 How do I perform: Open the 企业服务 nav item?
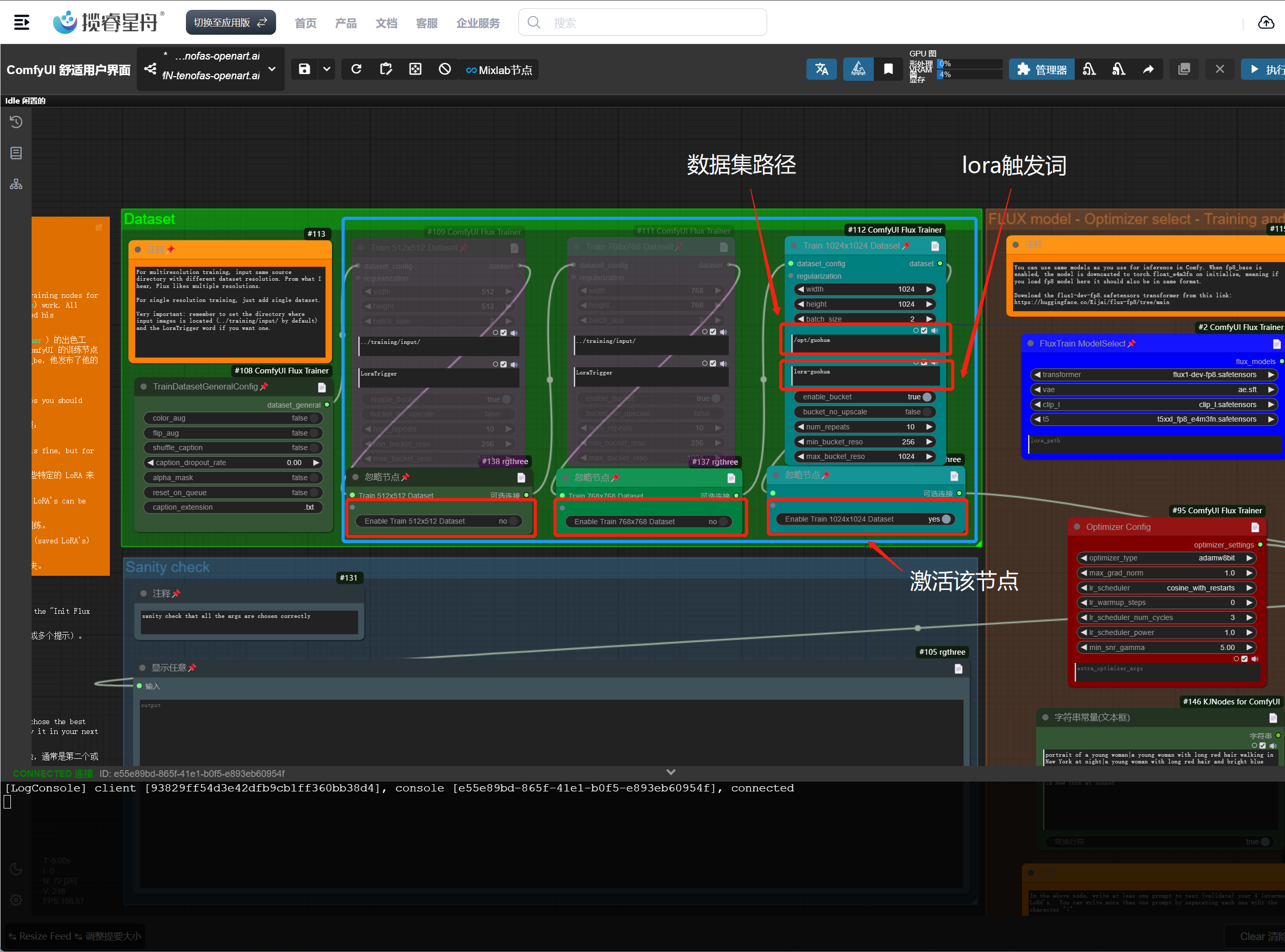[478, 23]
